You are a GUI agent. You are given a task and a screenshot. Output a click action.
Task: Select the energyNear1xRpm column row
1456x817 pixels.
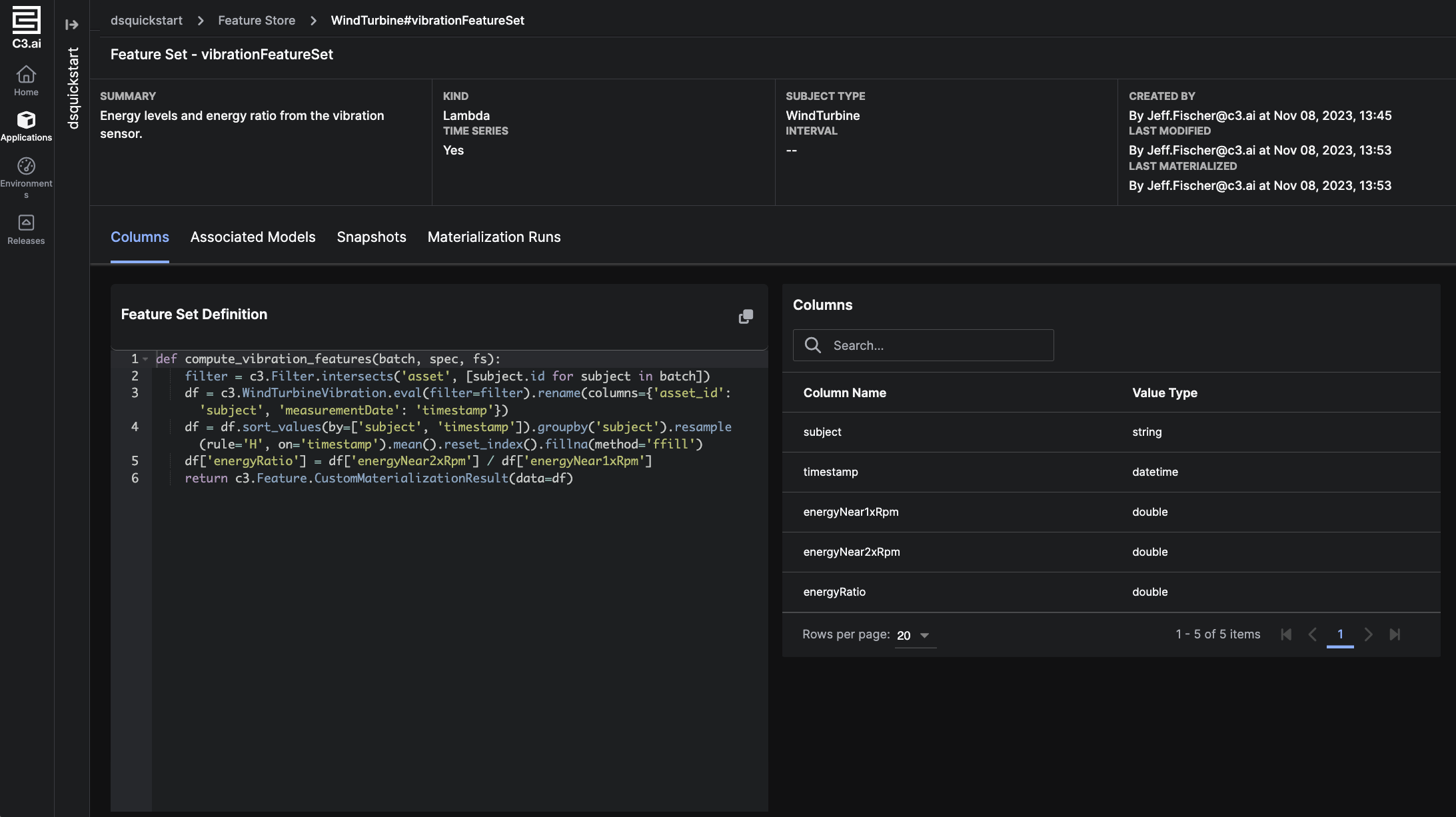click(1111, 512)
